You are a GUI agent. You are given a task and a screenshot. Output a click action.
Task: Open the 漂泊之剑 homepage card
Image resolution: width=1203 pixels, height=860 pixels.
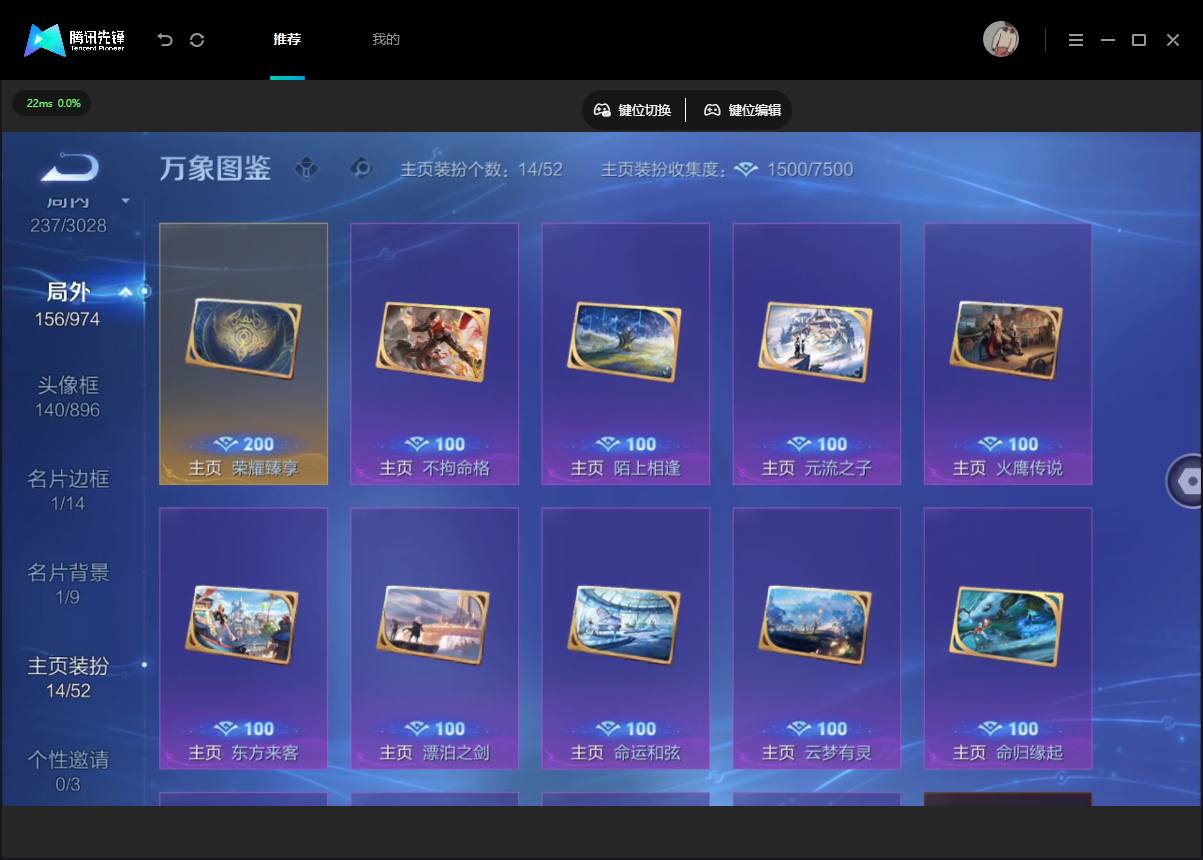[x=434, y=638]
